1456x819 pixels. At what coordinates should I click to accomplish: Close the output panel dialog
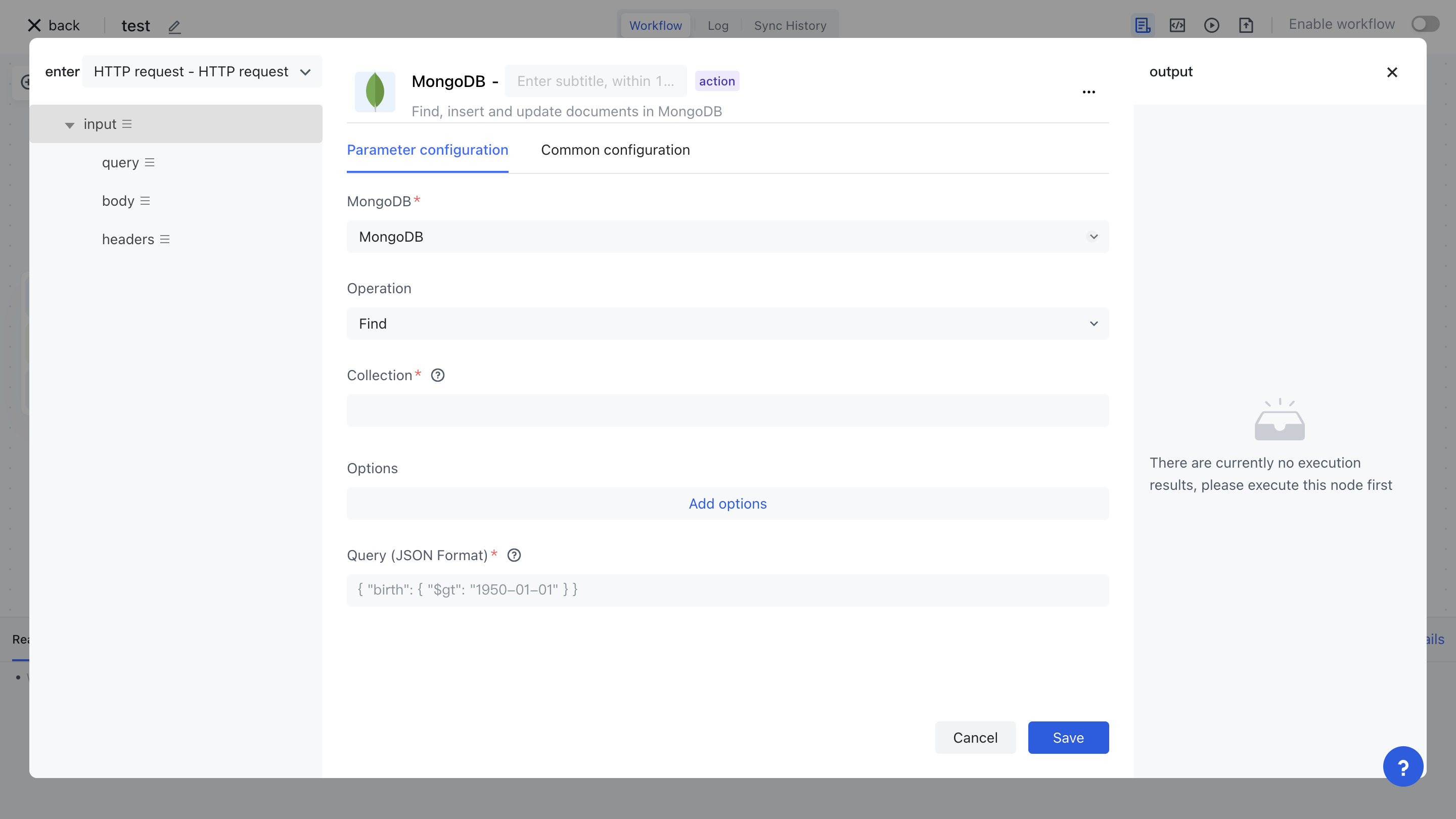(1392, 72)
